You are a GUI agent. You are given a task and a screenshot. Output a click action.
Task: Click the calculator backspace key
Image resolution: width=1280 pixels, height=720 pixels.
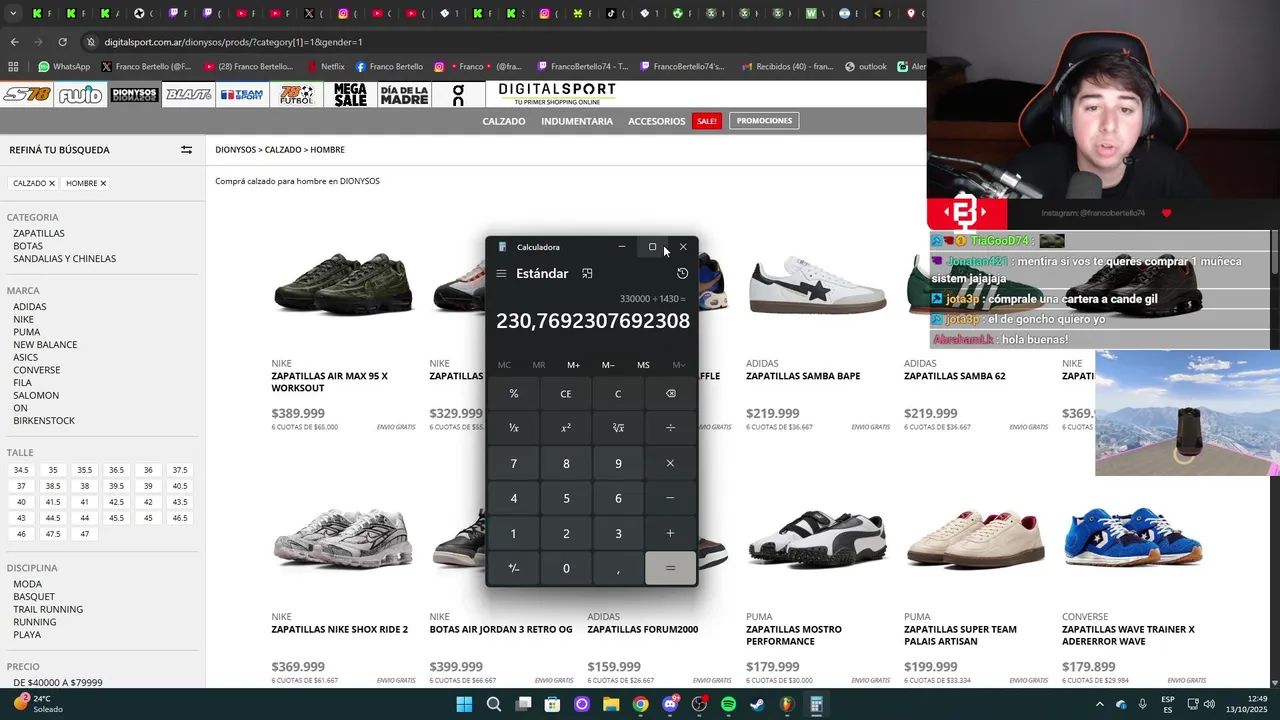670,394
